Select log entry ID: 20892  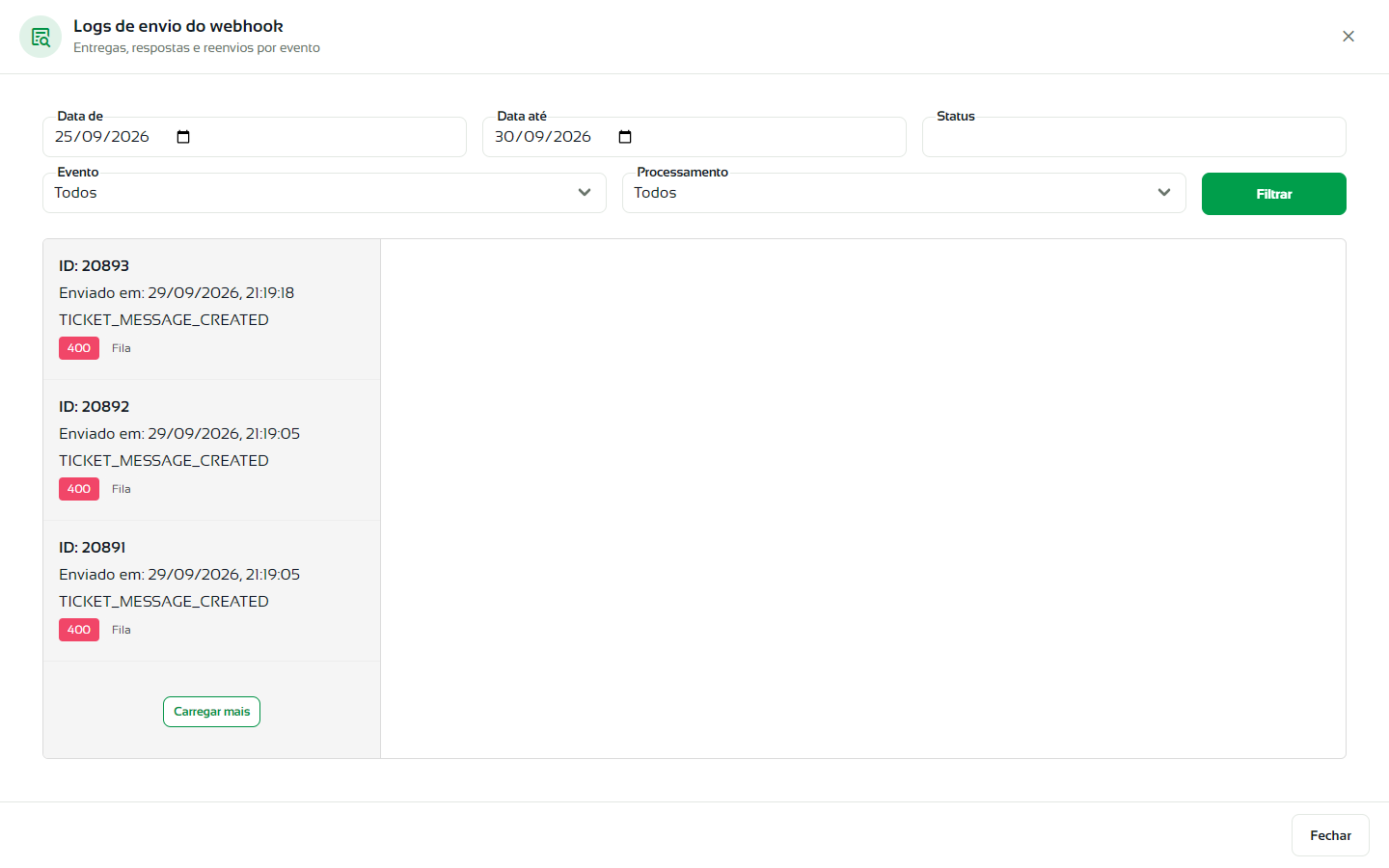pyautogui.click(x=211, y=450)
